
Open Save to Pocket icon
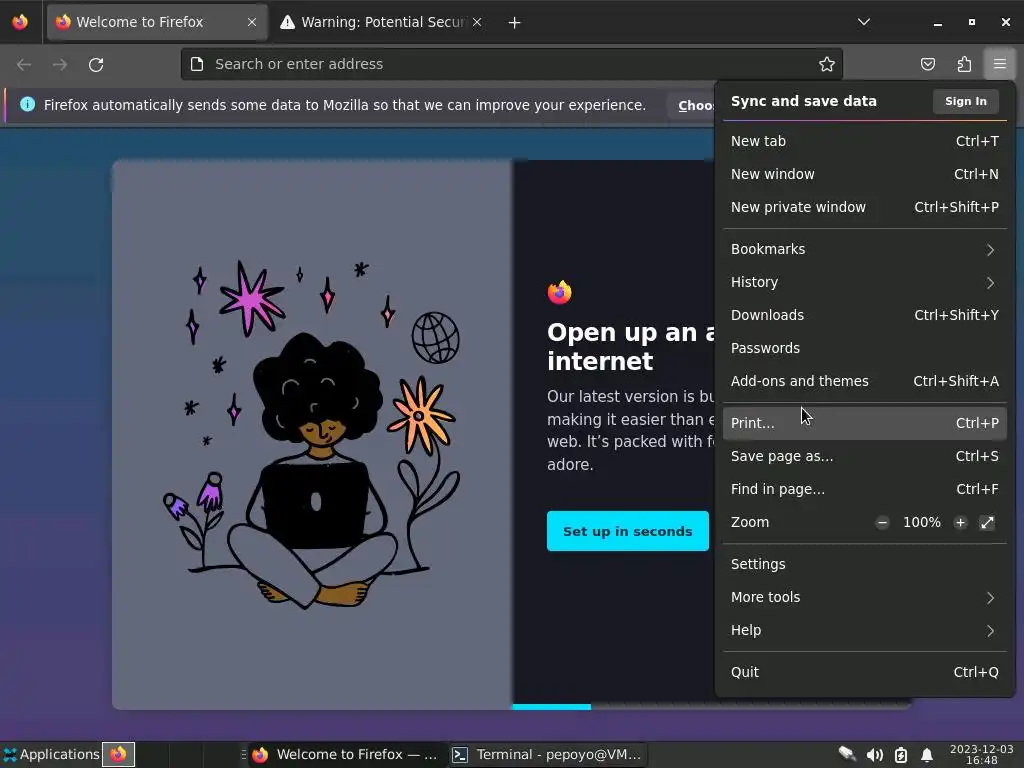(927, 64)
